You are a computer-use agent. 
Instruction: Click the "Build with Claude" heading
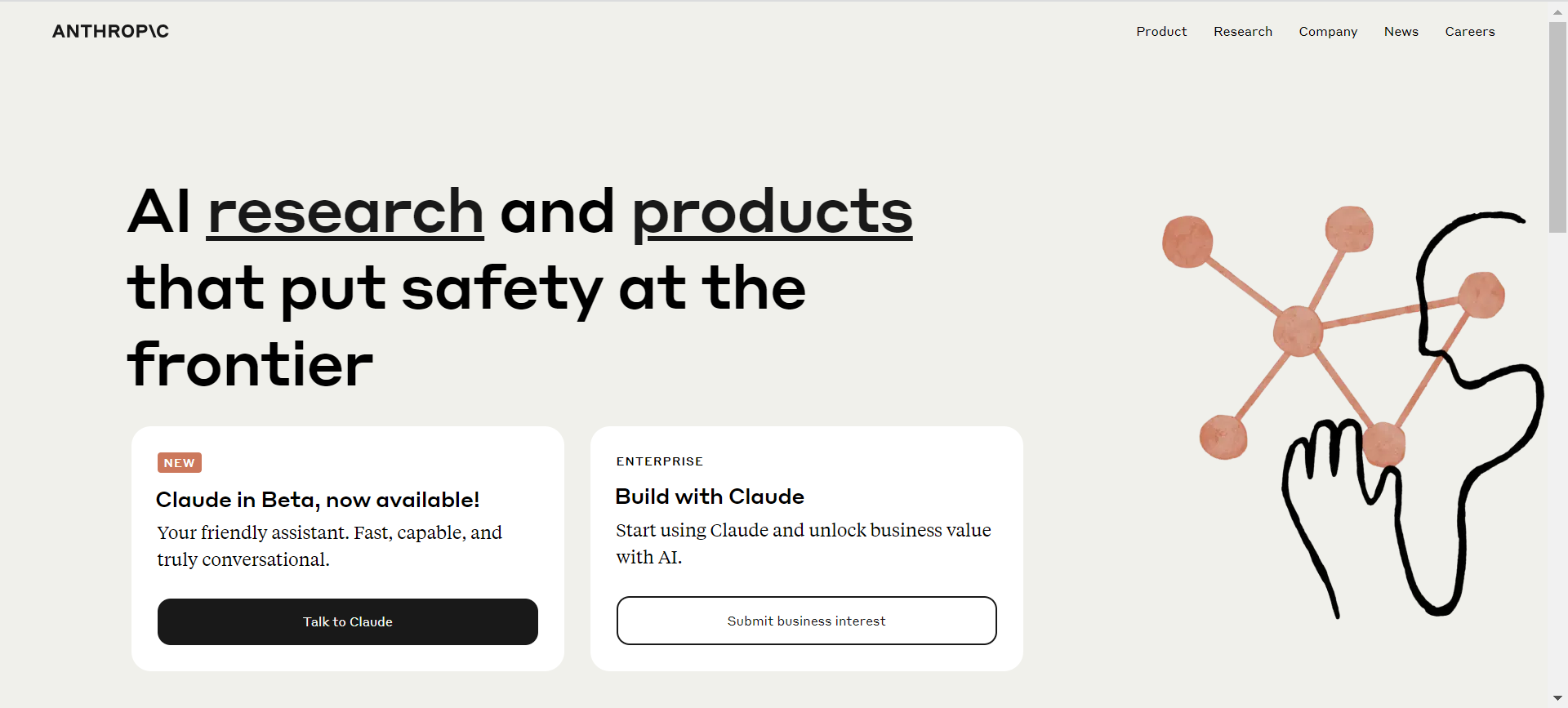pyautogui.click(x=709, y=496)
